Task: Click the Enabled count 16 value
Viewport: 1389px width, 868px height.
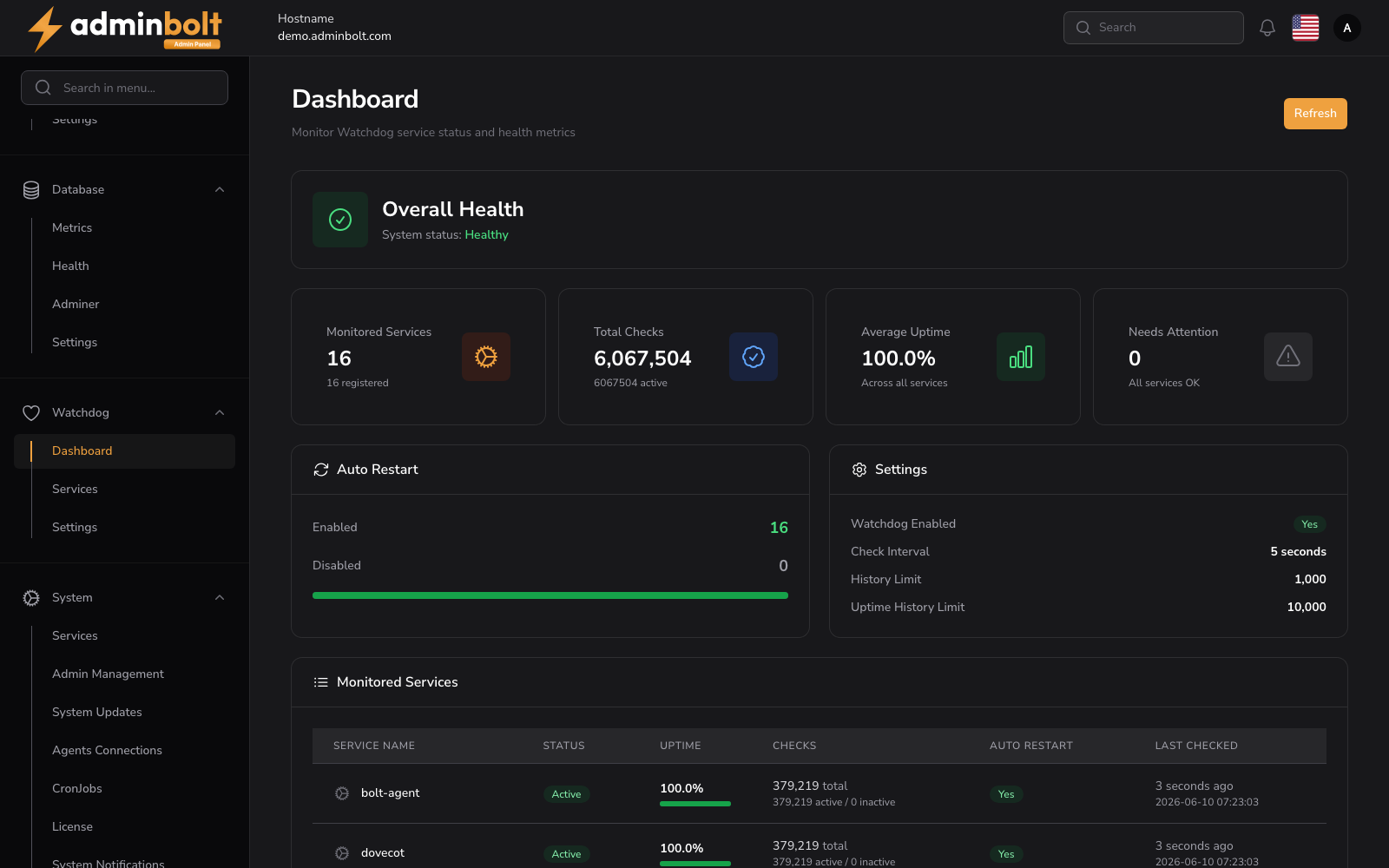Action: (x=779, y=528)
